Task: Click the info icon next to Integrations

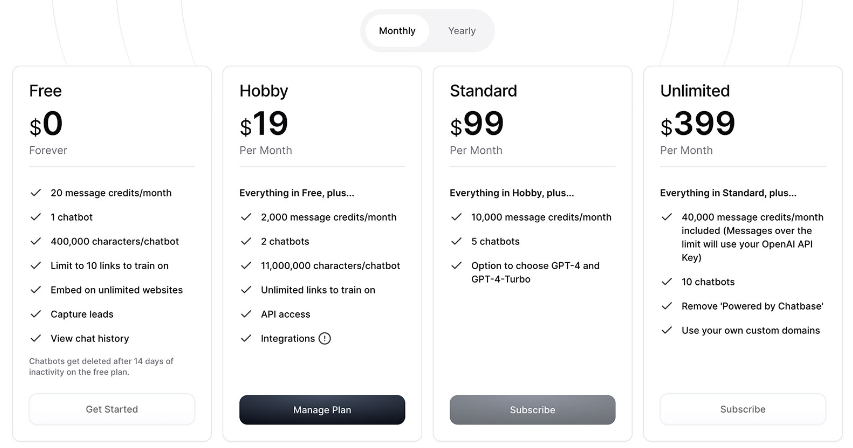Action: (x=325, y=339)
